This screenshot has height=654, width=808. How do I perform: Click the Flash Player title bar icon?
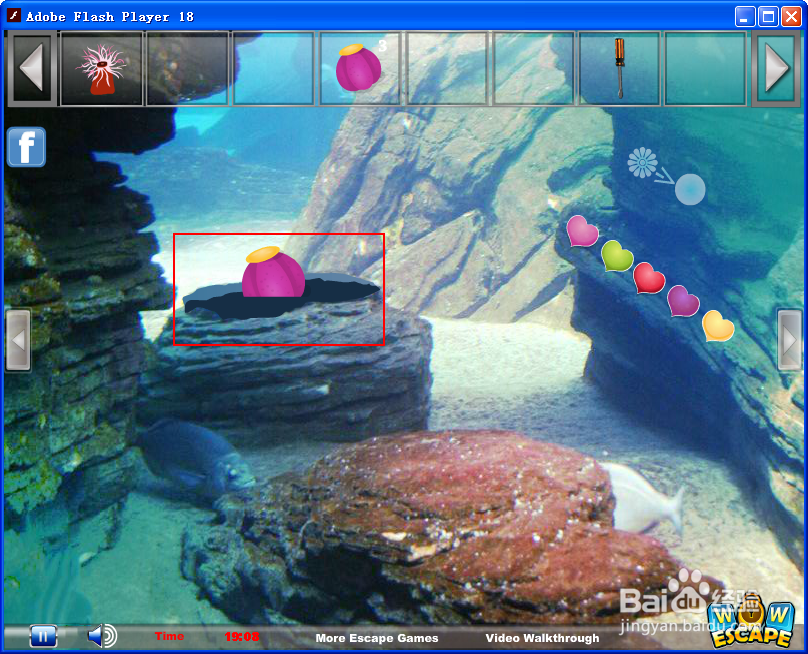coord(13,15)
